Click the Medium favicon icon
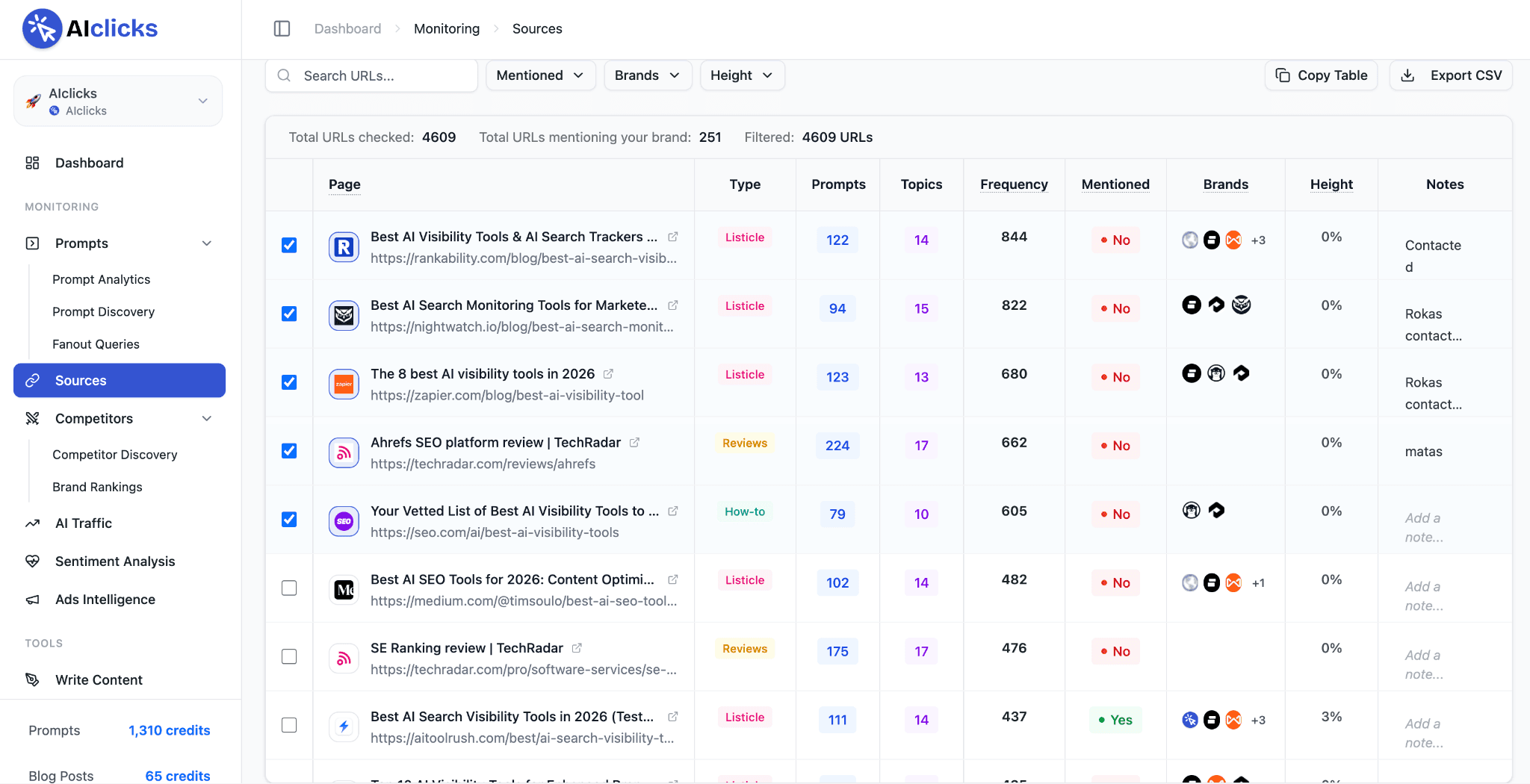 click(x=344, y=590)
